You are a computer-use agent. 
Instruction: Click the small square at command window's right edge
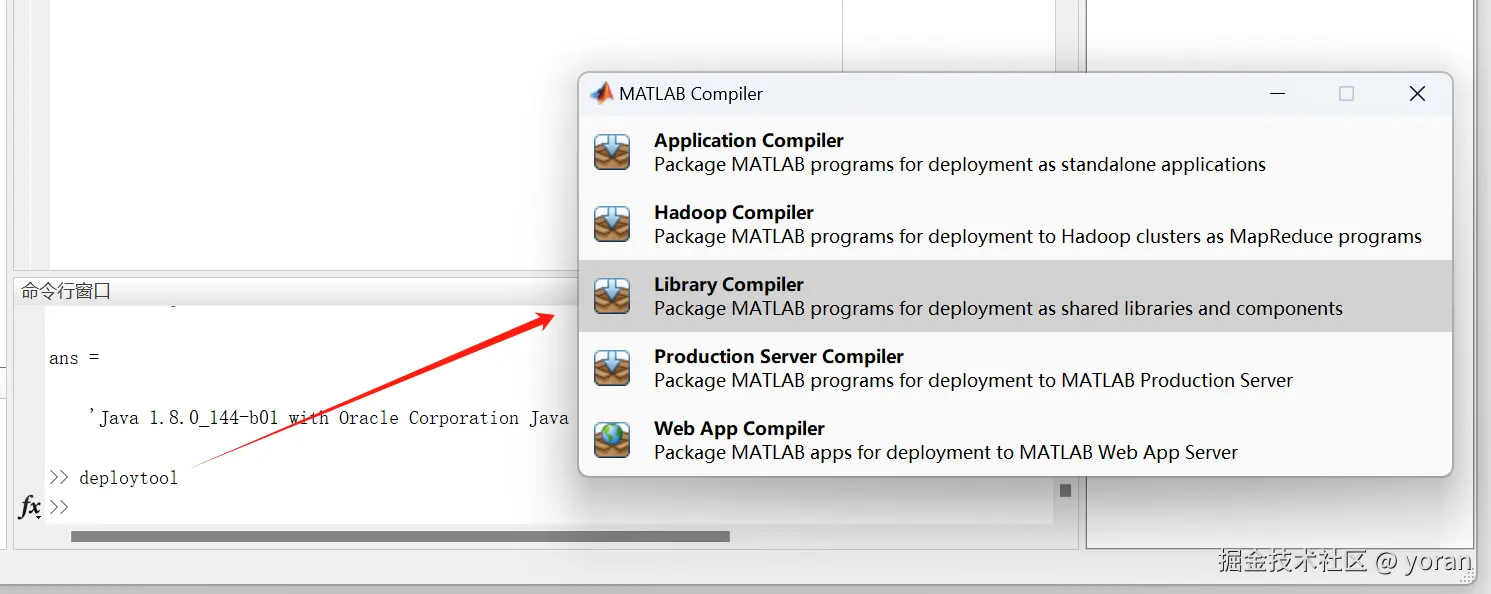click(1065, 490)
